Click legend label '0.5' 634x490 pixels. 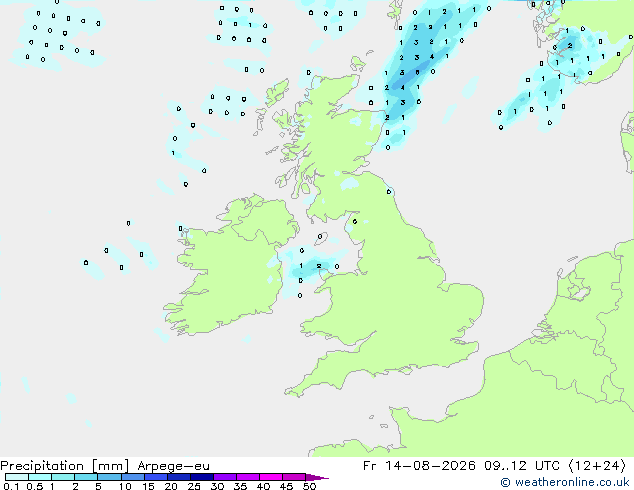point(34,486)
